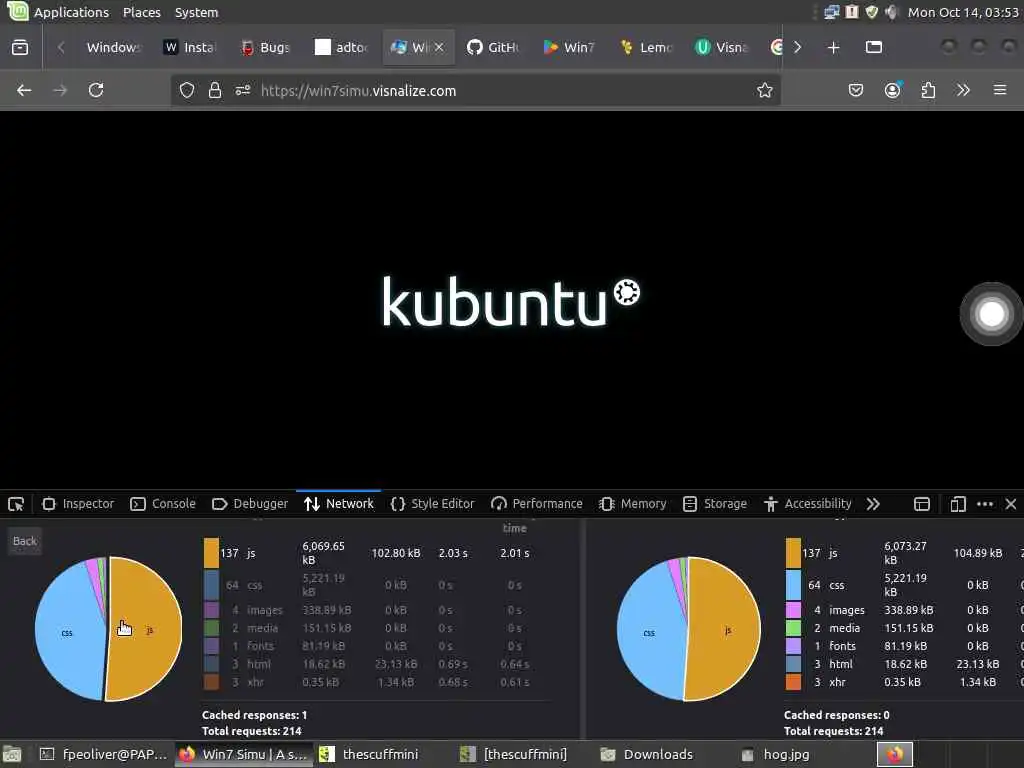Open the Performance panel

pos(537,504)
